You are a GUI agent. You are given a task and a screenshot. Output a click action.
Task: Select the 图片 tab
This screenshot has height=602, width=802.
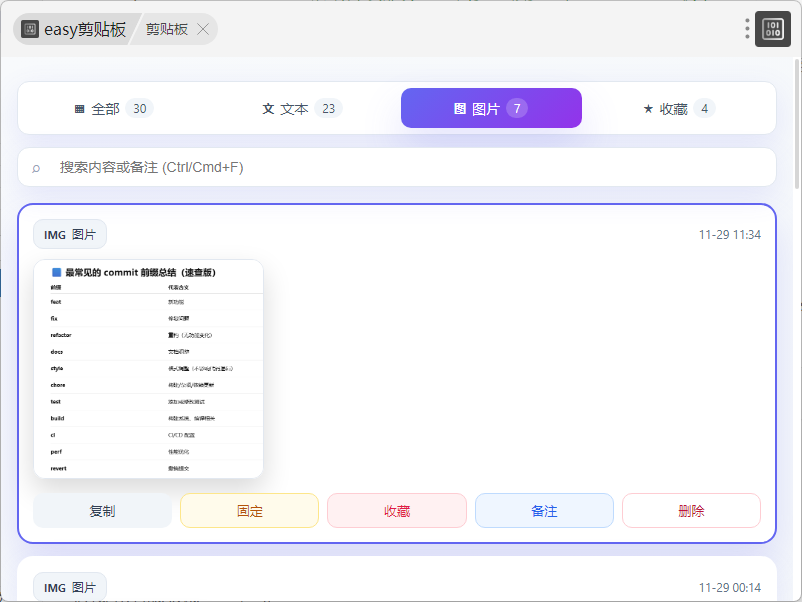tap(490, 109)
